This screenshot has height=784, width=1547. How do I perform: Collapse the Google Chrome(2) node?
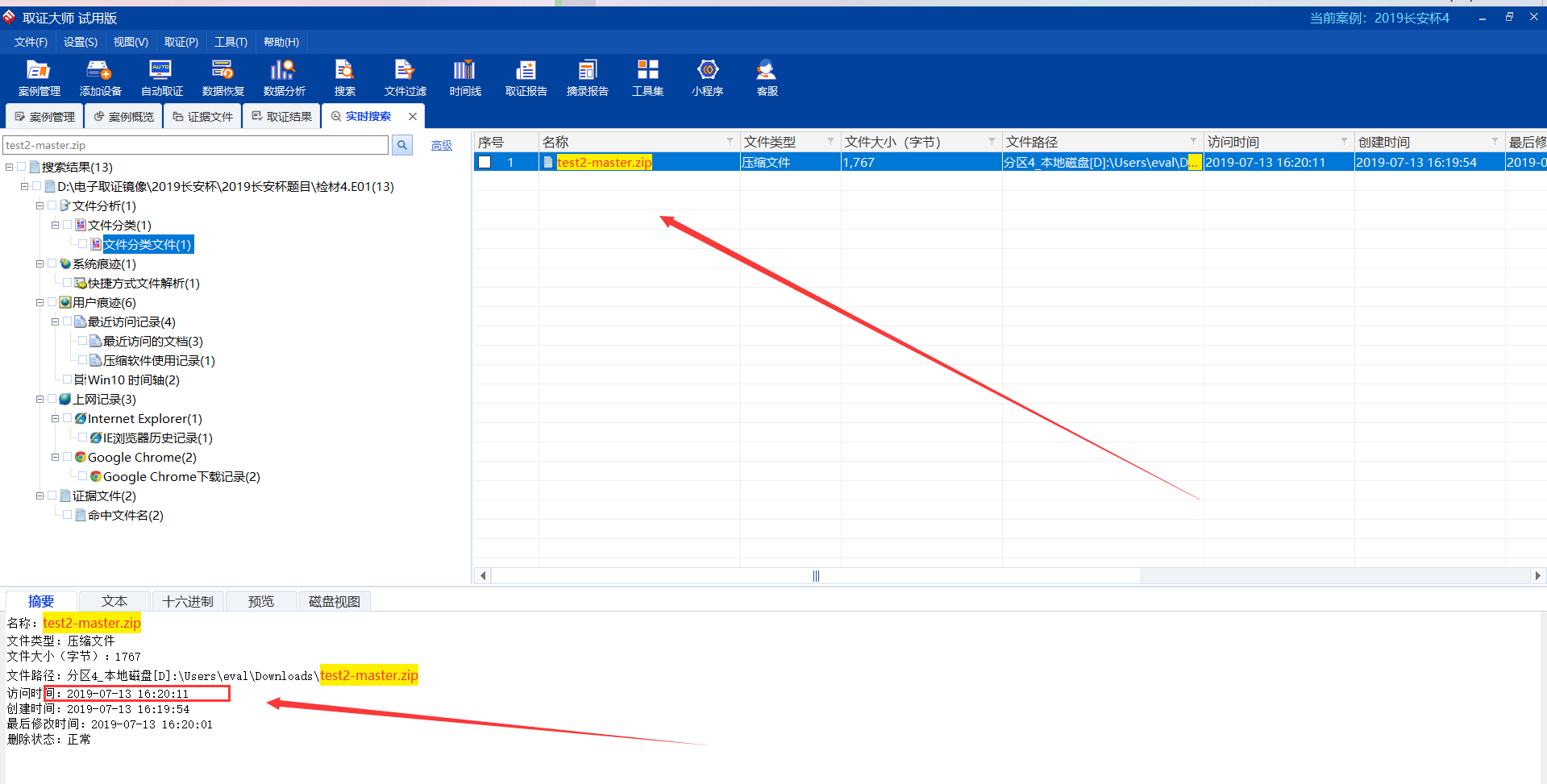[x=55, y=457]
